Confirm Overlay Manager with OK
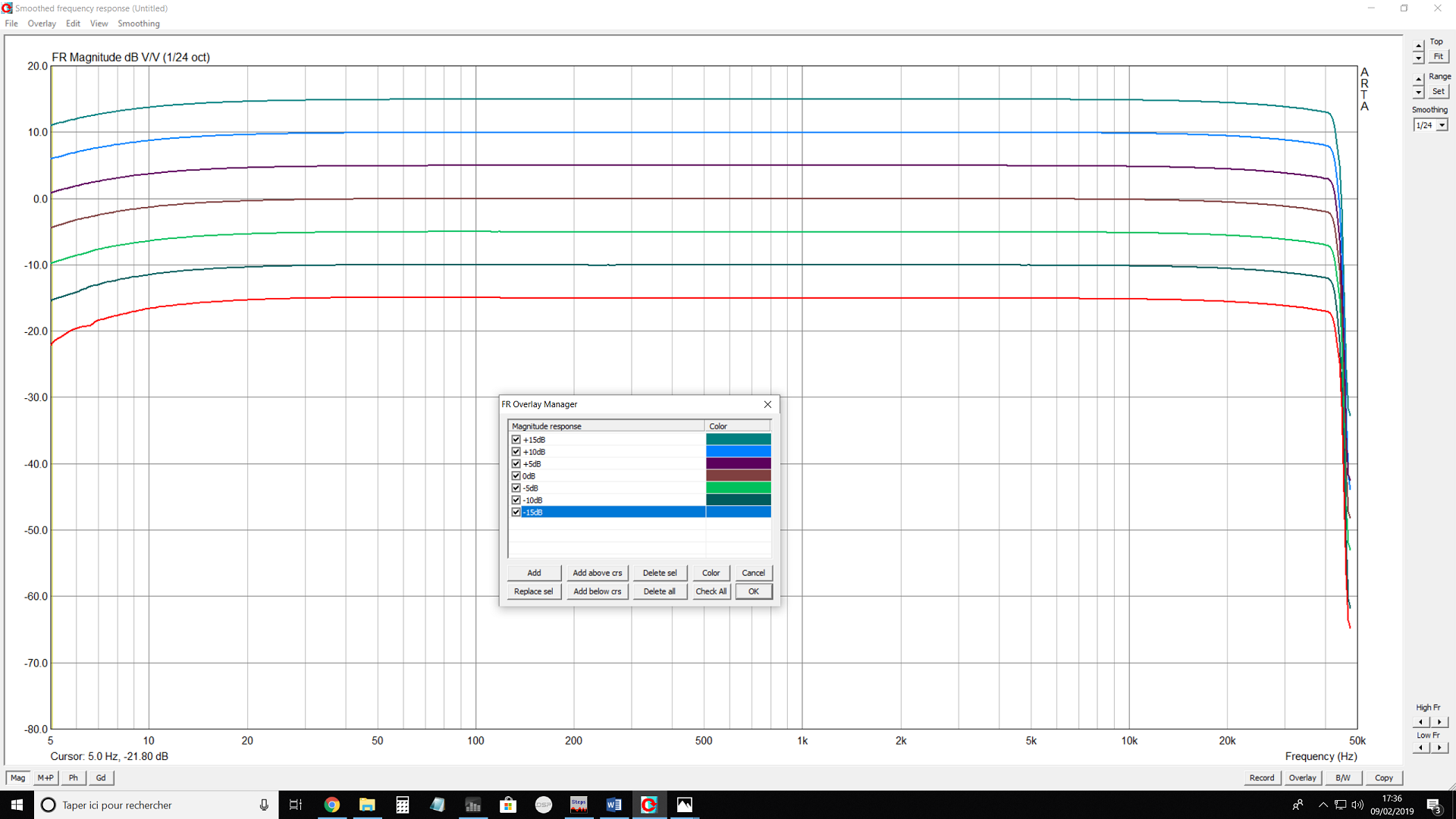The width and height of the screenshot is (1456, 819). coord(754,591)
